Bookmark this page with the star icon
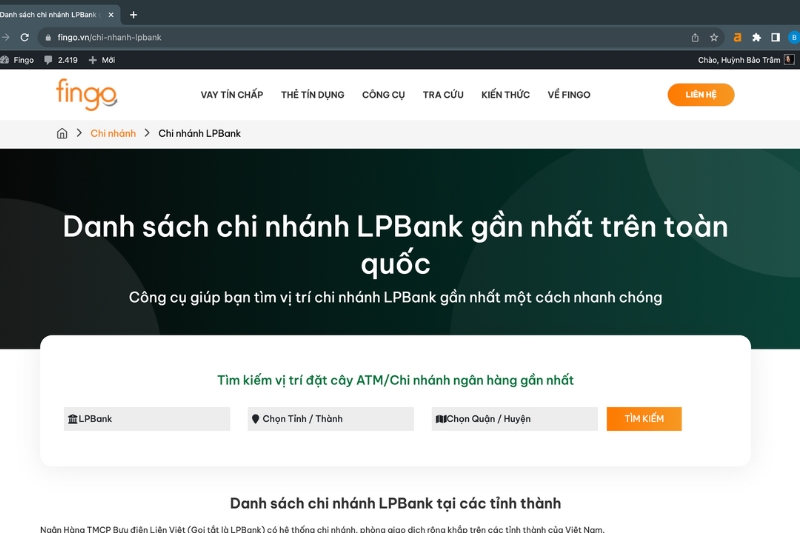The width and height of the screenshot is (800, 533). (x=714, y=37)
